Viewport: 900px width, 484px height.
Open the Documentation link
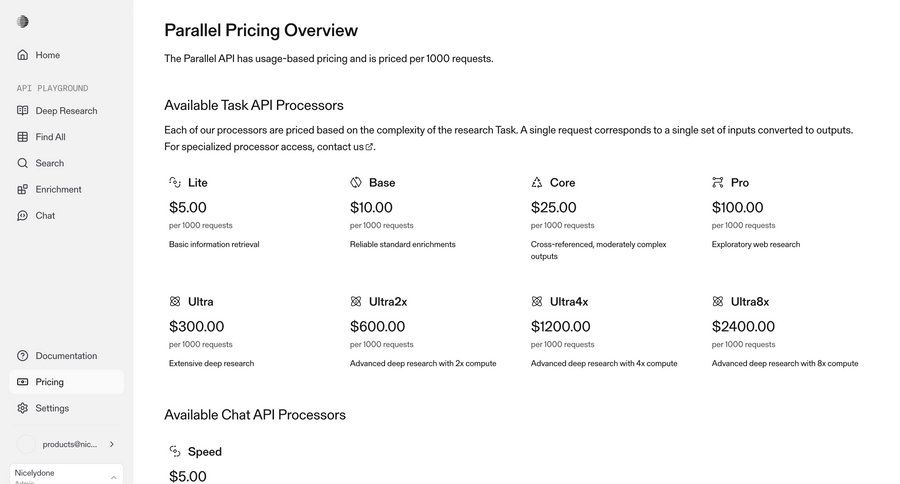point(66,356)
